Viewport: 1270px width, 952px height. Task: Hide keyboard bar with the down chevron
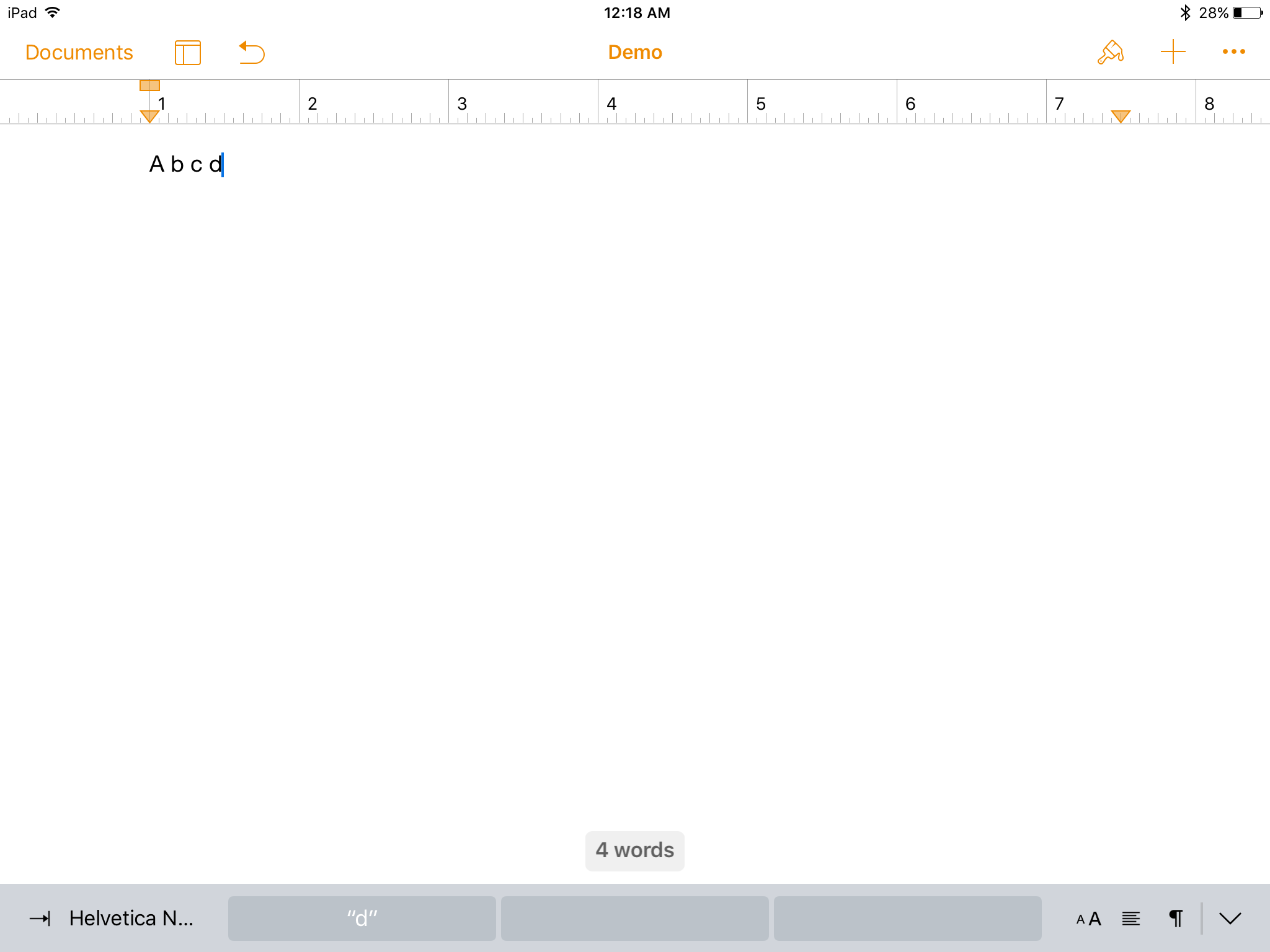coord(1230,919)
